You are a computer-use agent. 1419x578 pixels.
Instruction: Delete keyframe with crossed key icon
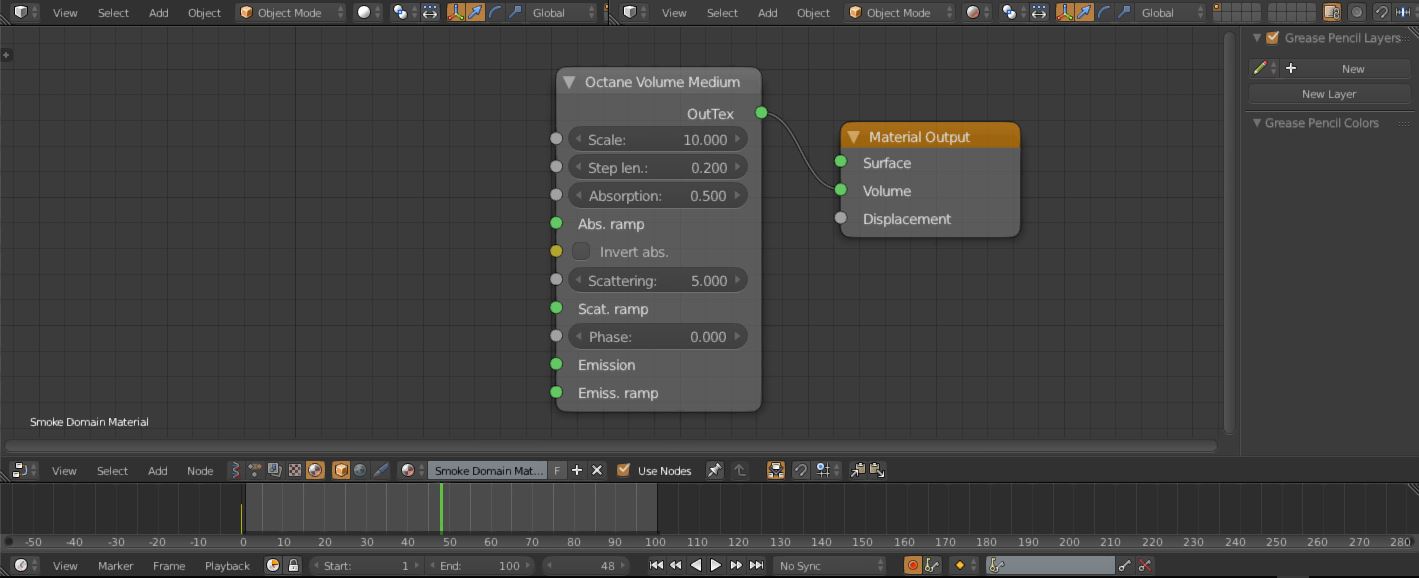[1145, 565]
